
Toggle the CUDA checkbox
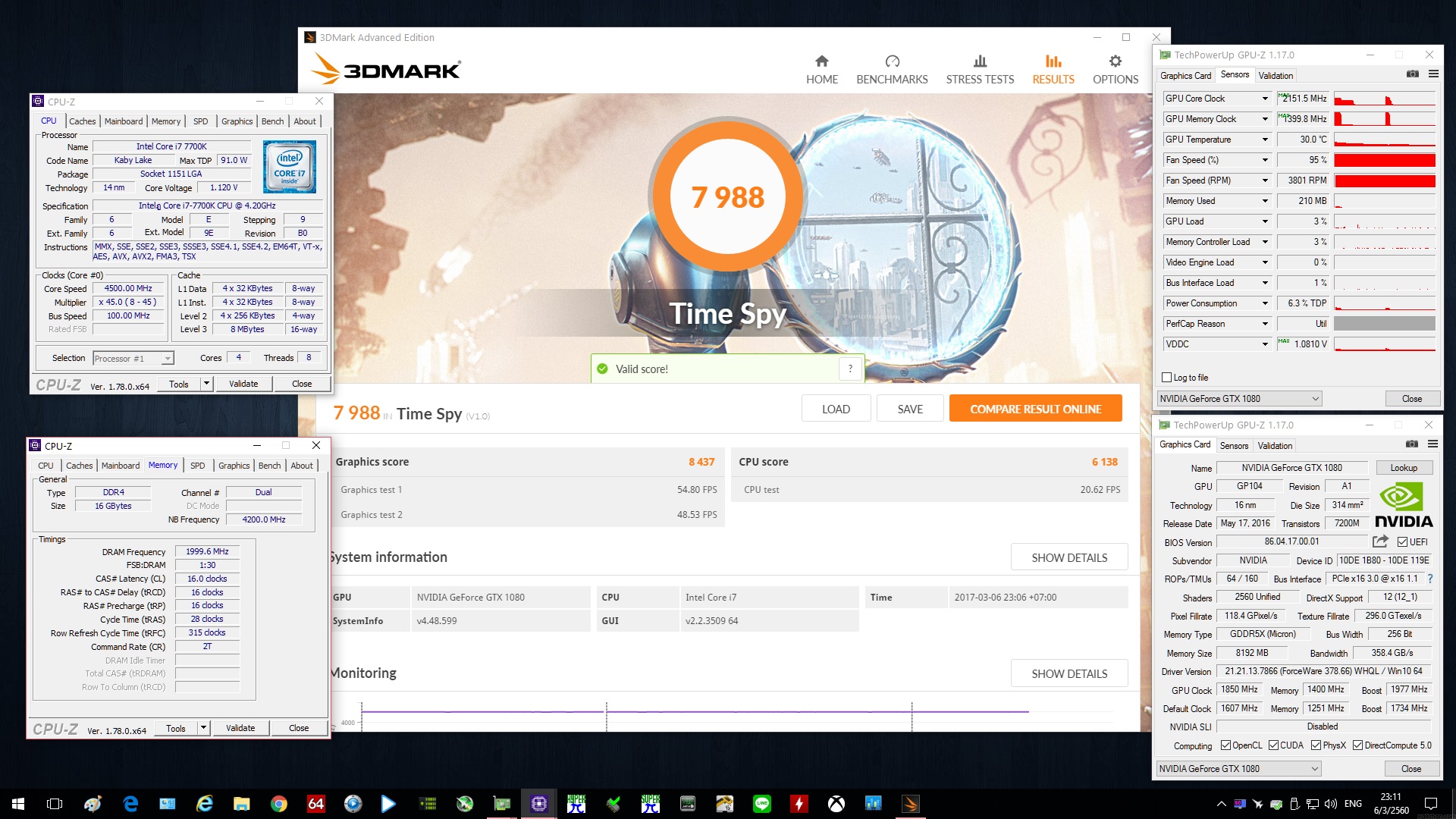pos(1273,745)
